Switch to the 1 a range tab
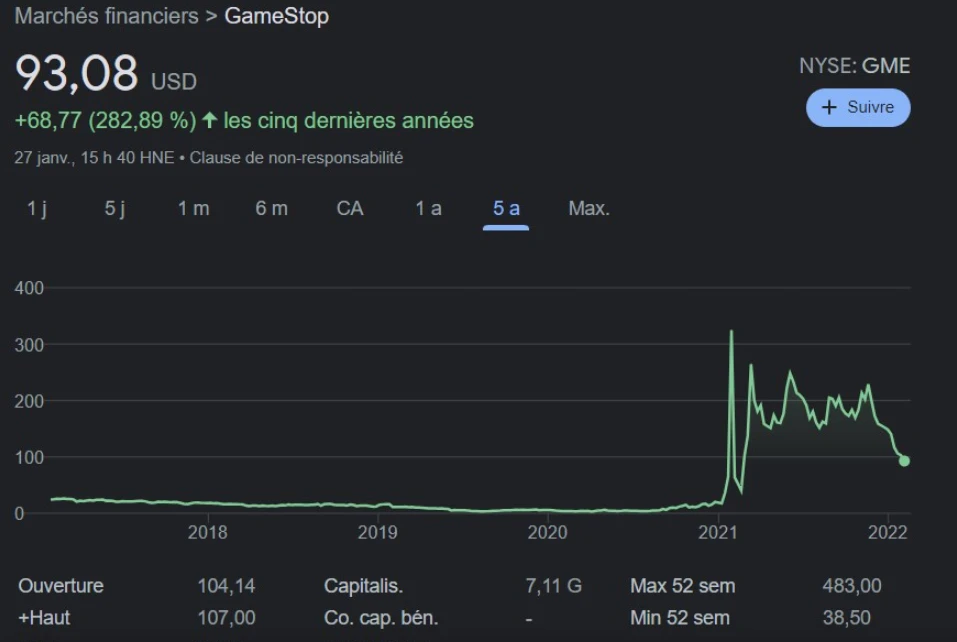957x642 pixels. click(x=428, y=208)
